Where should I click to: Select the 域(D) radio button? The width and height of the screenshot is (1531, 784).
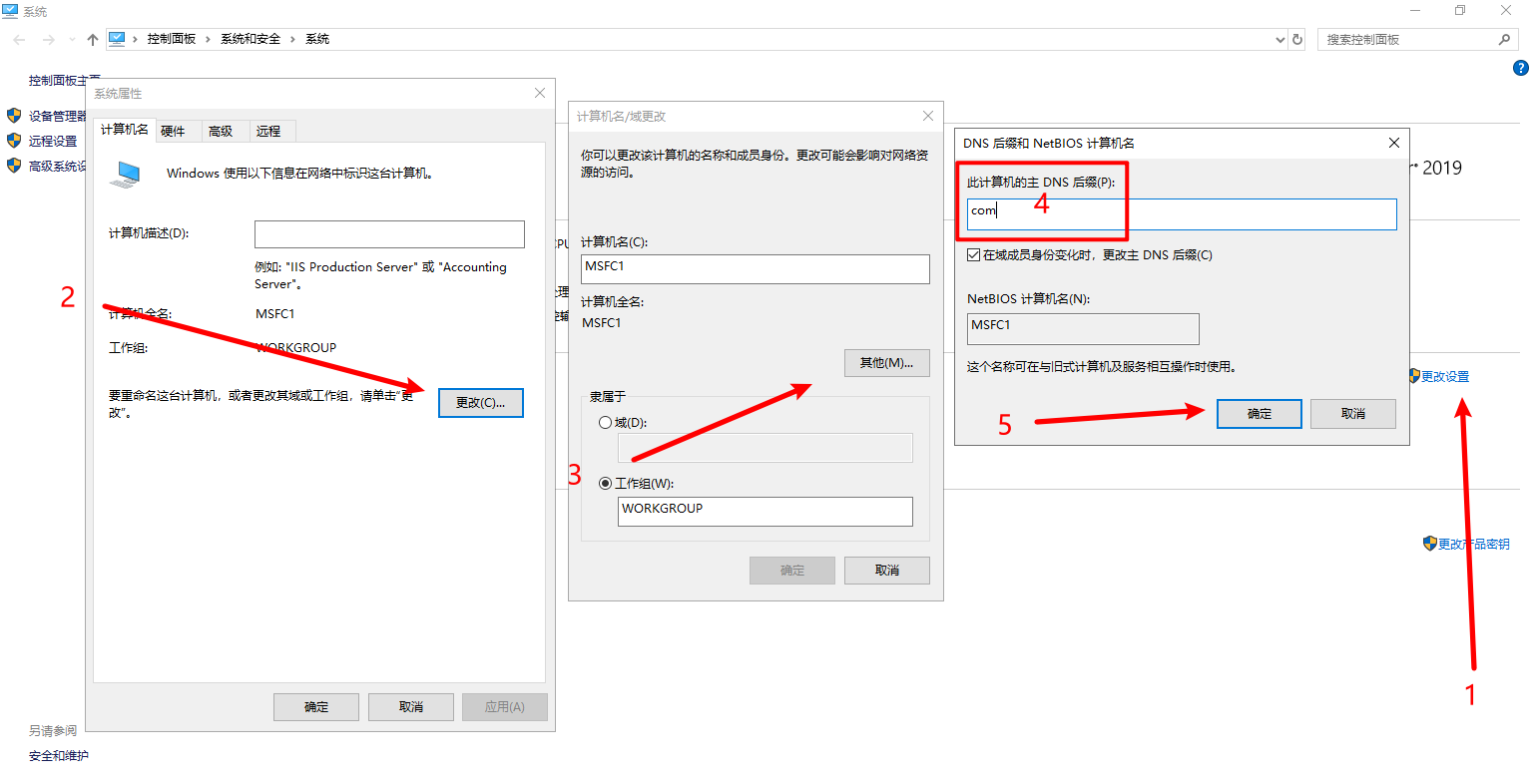tap(605, 423)
